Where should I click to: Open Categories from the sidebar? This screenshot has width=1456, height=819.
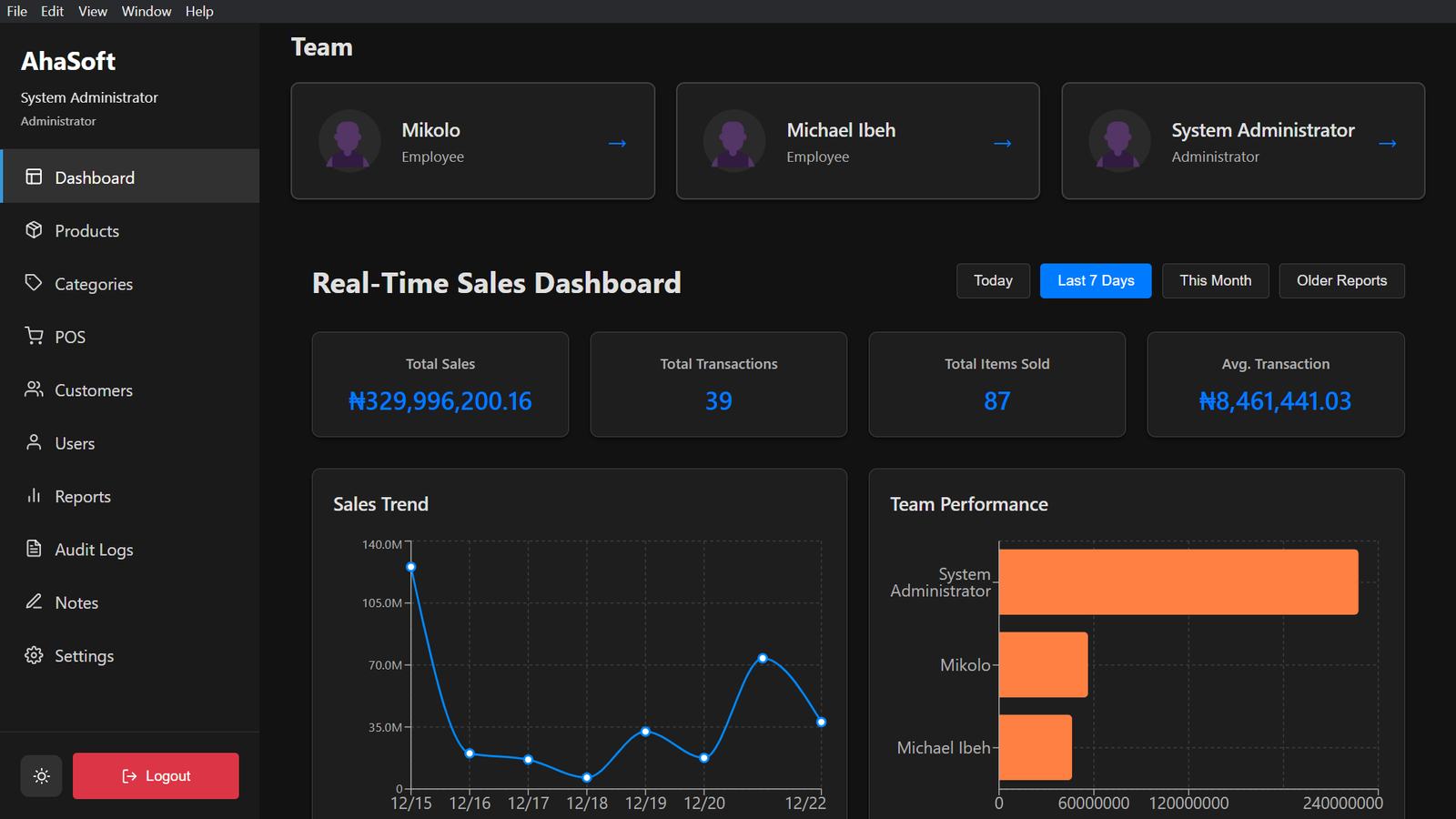(34, 283)
